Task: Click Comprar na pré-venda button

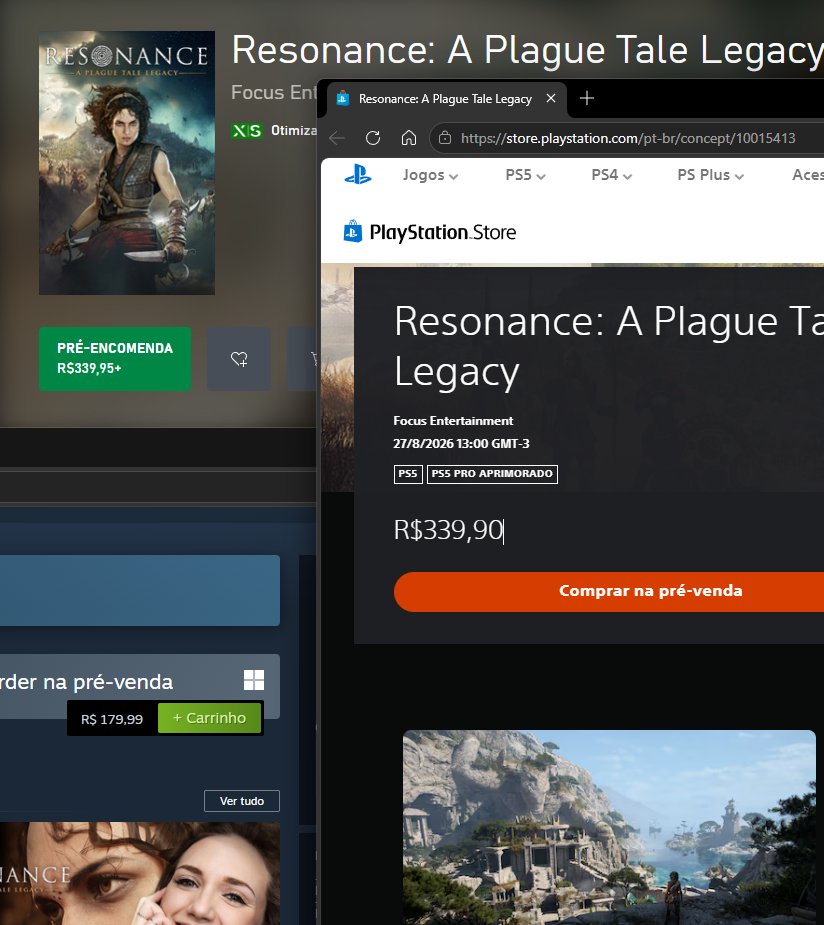Action: pos(609,591)
